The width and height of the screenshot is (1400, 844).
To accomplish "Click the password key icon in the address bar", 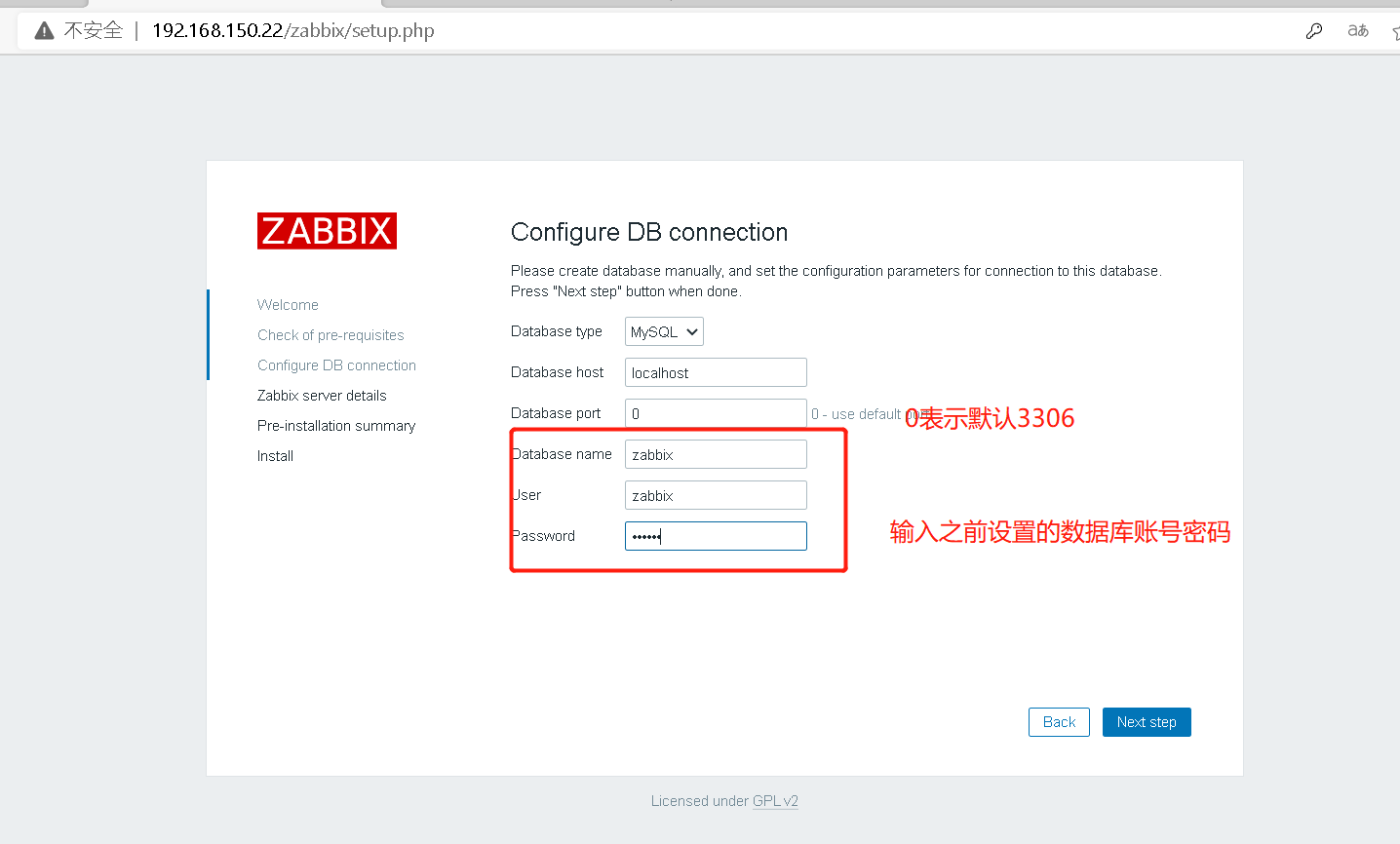I will [x=1314, y=30].
